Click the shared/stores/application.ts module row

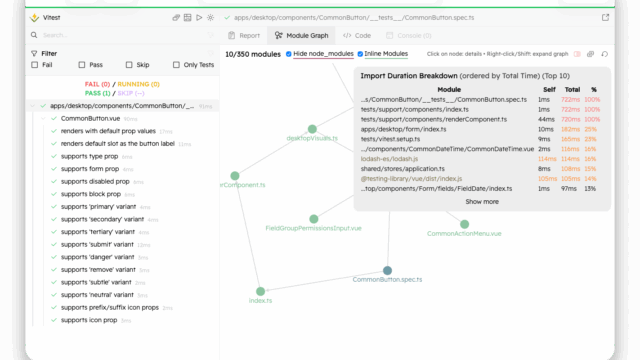[481, 169]
